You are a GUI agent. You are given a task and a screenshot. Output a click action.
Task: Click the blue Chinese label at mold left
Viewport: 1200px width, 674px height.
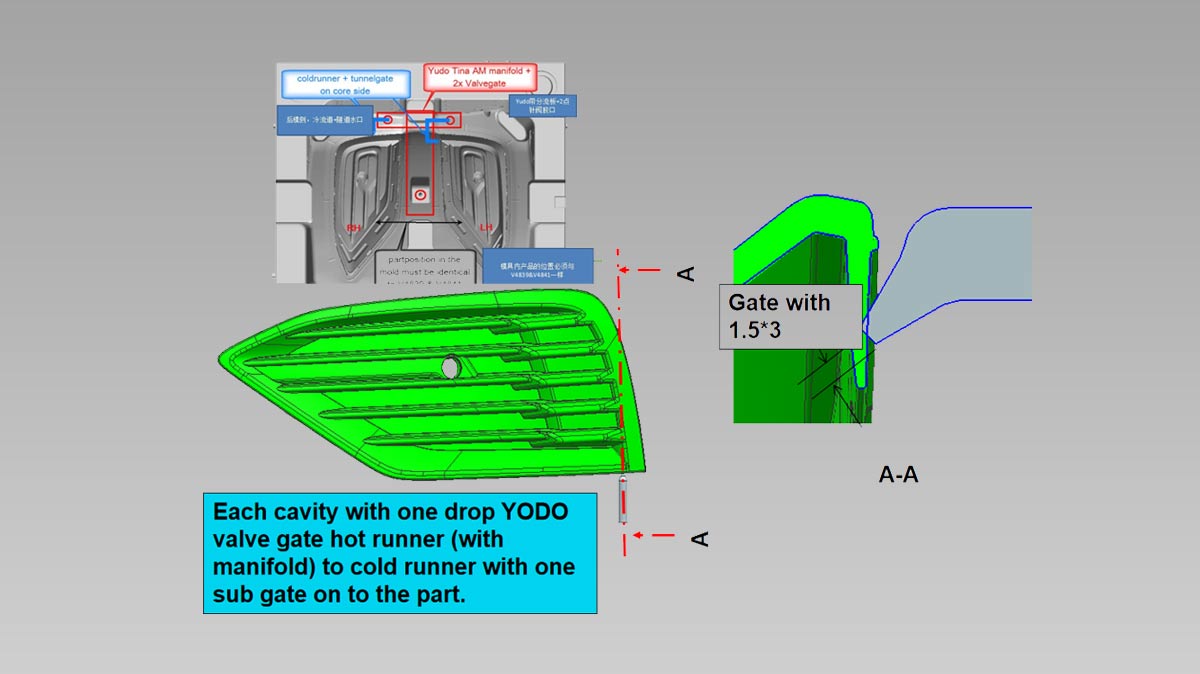pos(325,120)
